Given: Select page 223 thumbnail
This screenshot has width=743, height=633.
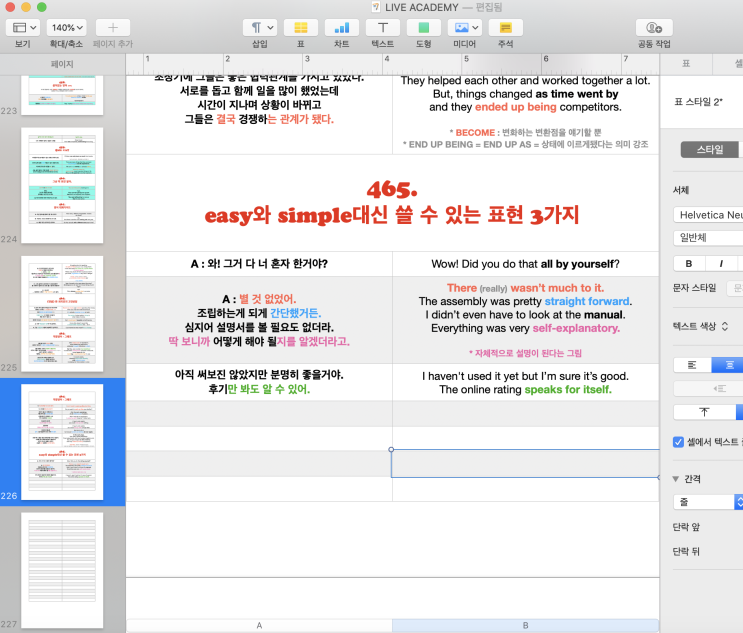Looking at the screenshot, I should coord(62,95).
